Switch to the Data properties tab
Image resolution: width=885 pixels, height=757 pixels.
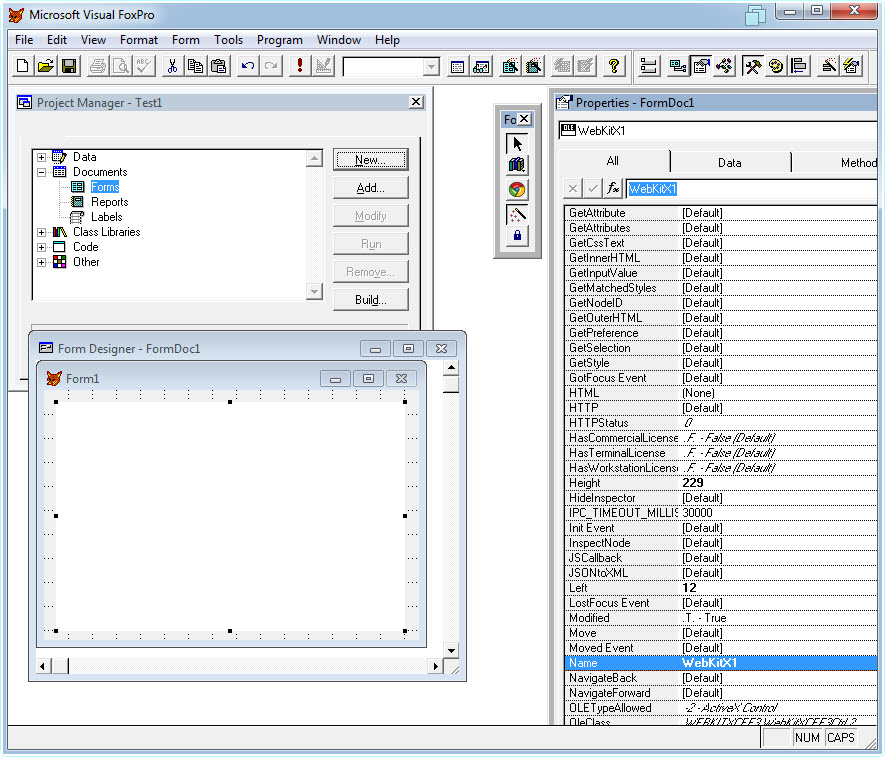click(729, 163)
